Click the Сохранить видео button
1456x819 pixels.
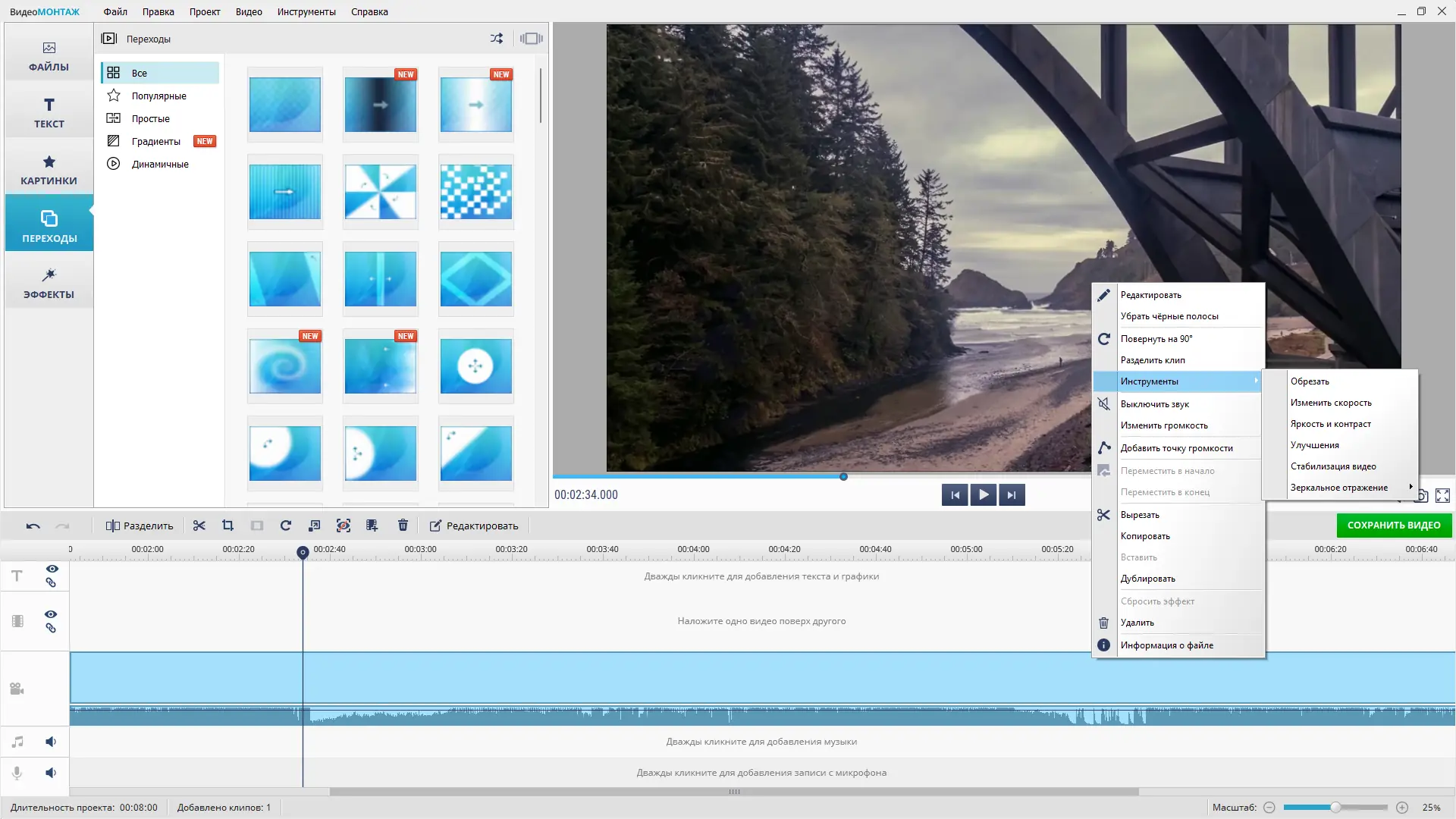1393,525
